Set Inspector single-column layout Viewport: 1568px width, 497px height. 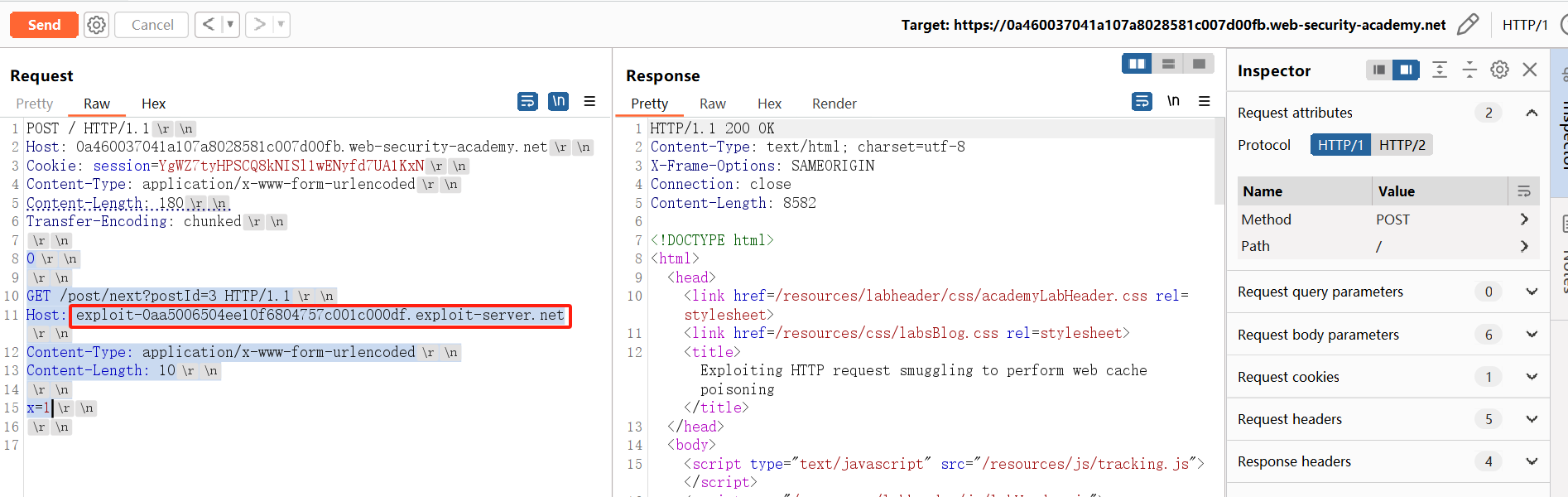(x=1379, y=70)
